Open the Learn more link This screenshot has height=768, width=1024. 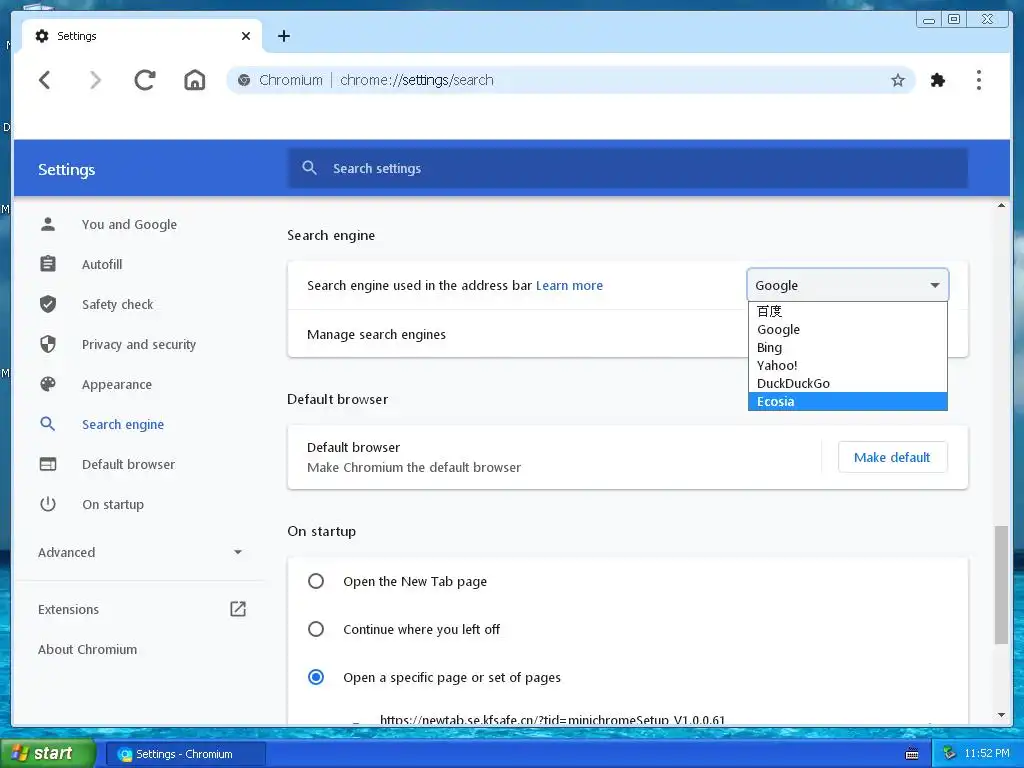click(569, 285)
